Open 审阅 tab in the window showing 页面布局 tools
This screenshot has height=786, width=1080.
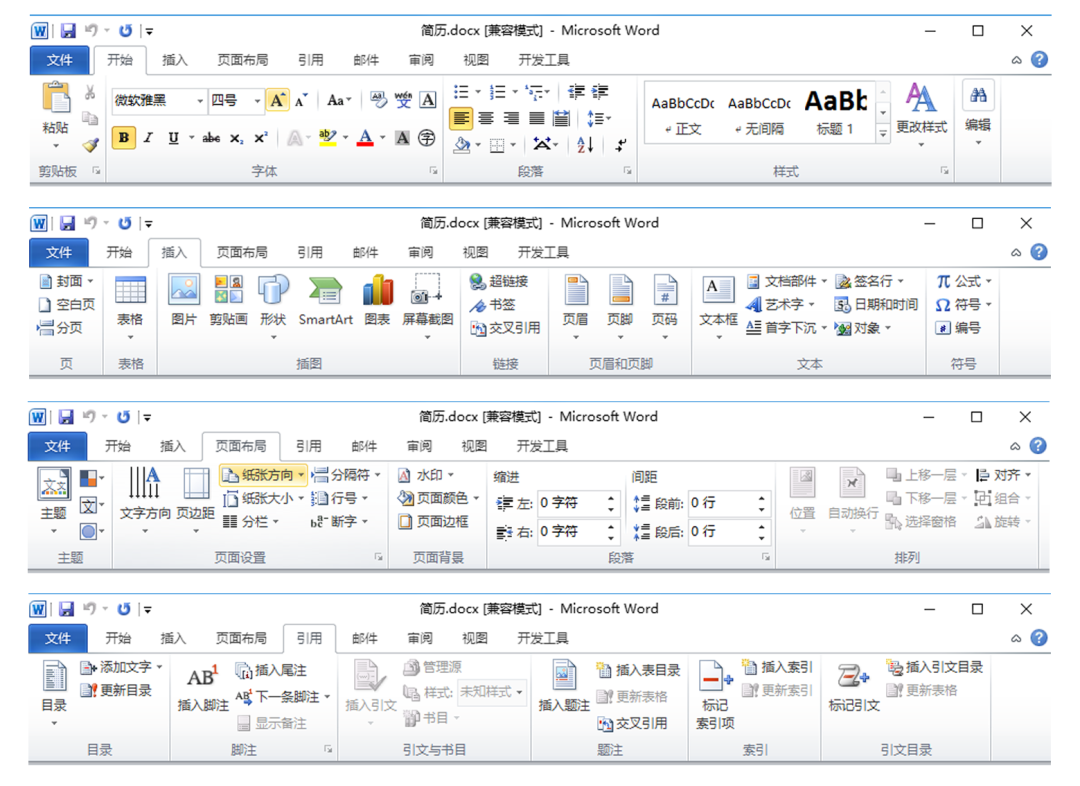pos(420,446)
